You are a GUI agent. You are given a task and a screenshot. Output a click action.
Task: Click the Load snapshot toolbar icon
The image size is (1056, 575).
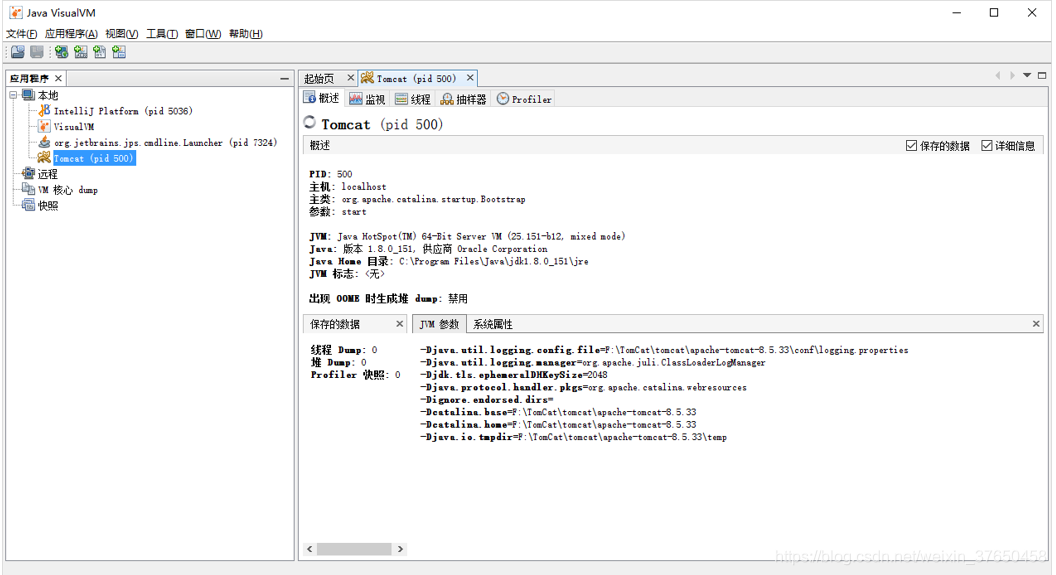[x=18, y=52]
